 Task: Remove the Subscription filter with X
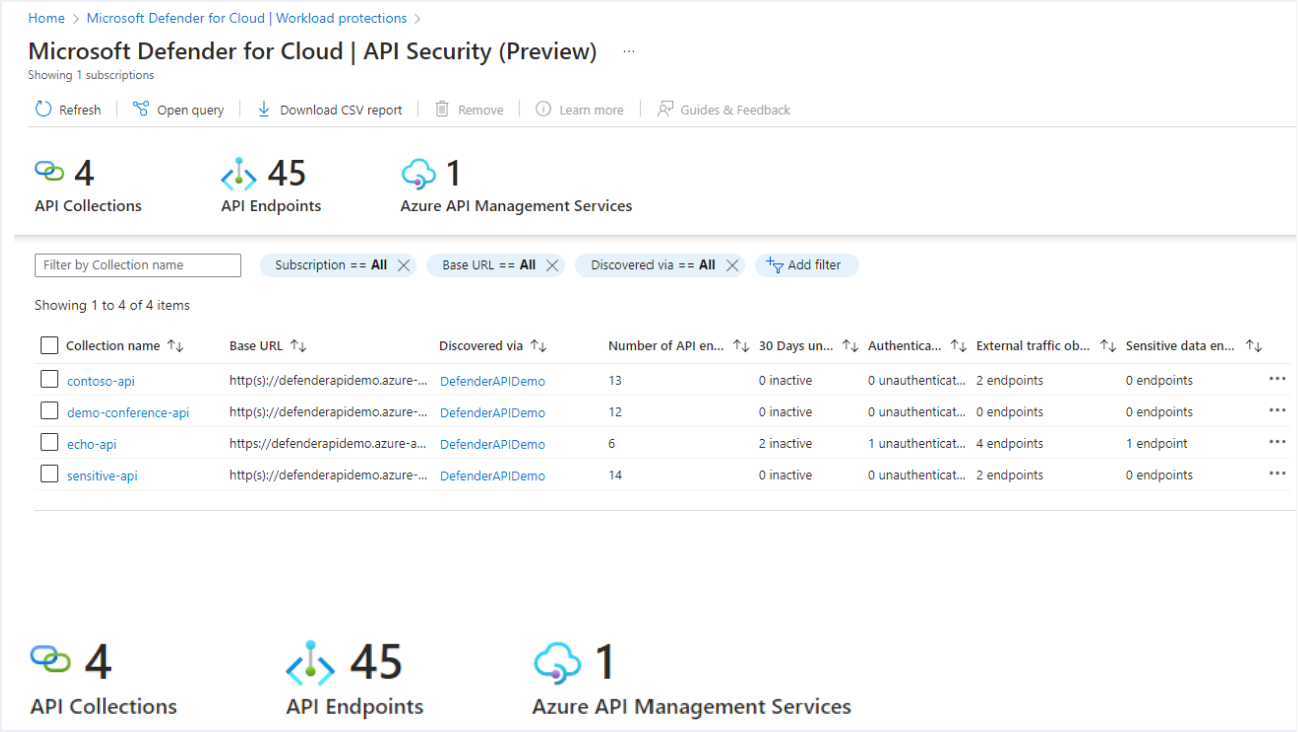point(404,265)
